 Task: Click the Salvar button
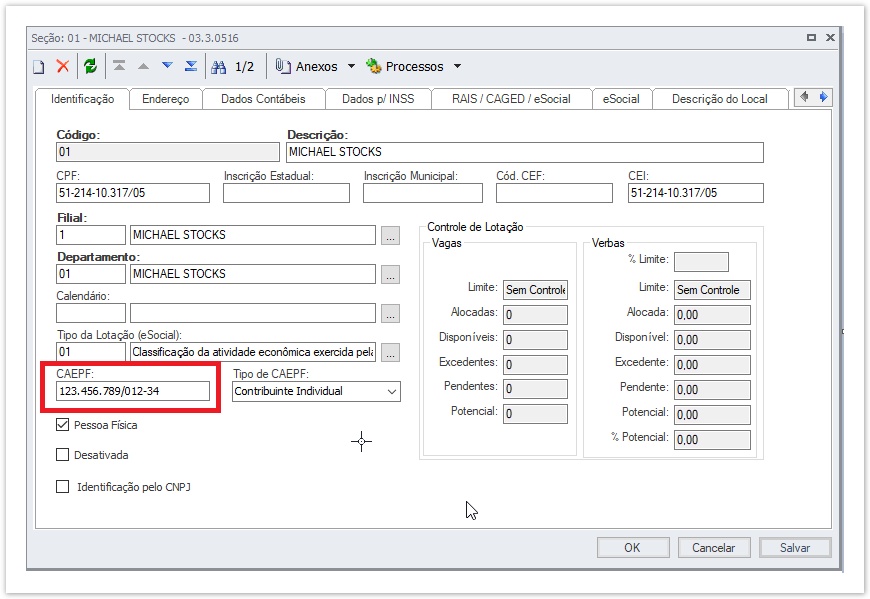pyautogui.click(x=795, y=547)
